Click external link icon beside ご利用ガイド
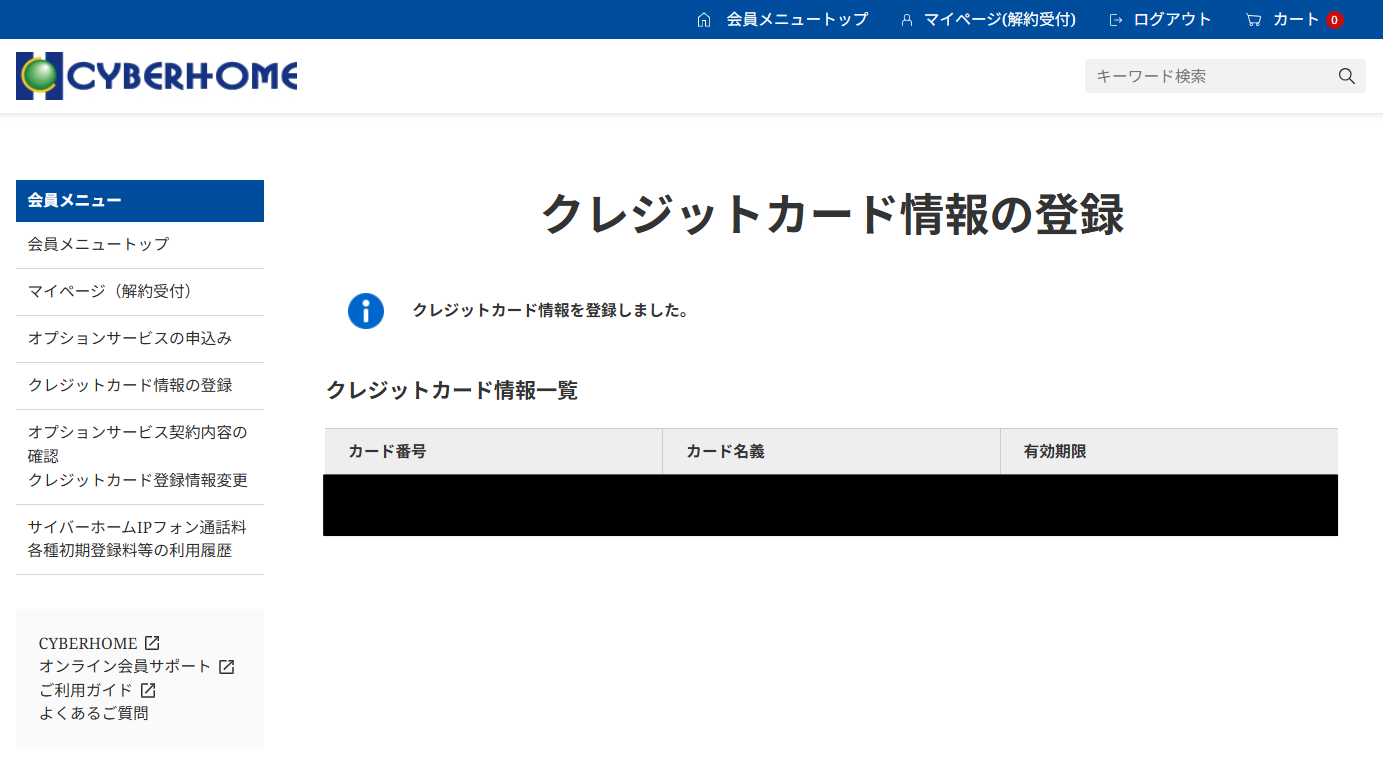Screen dimensions: 1383x761 148,690
